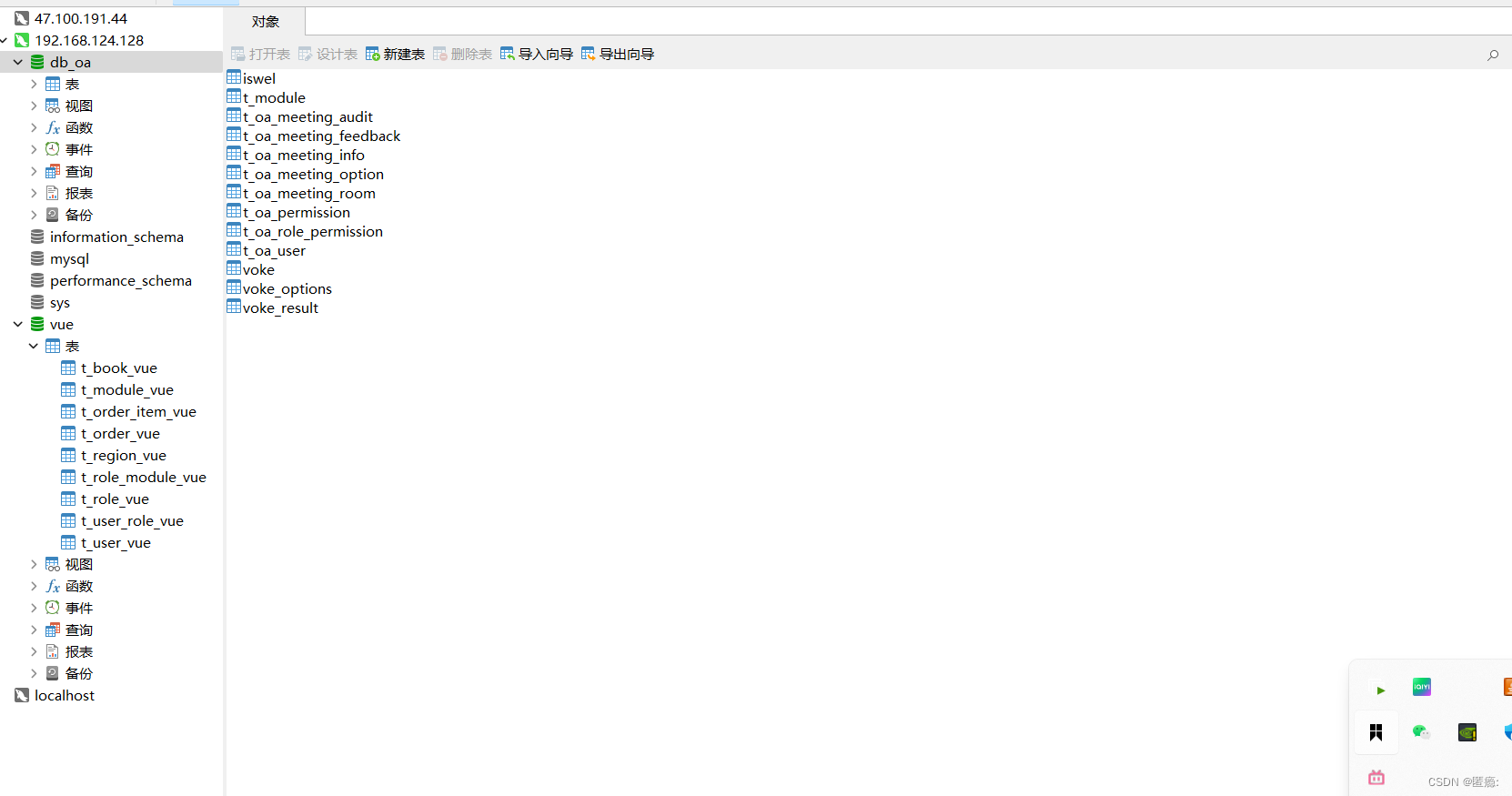Click the search magnifier icon
The width and height of the screenshot is (1512, 796).
coord(1493,55)
